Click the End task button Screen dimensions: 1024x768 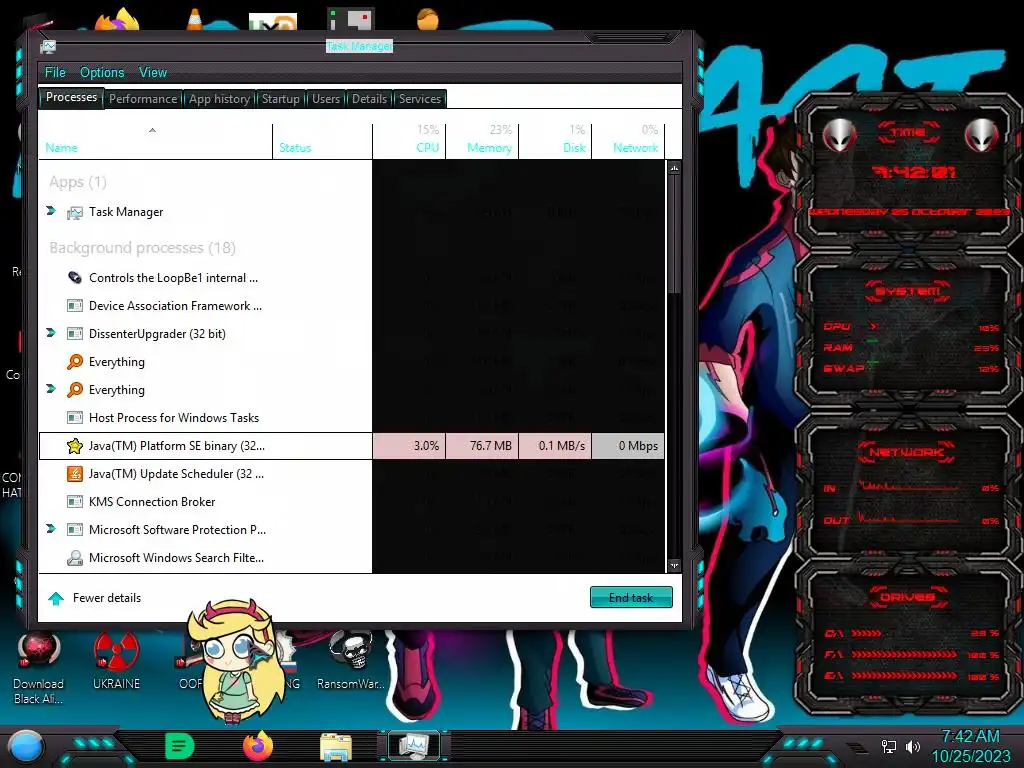point(631,597)
